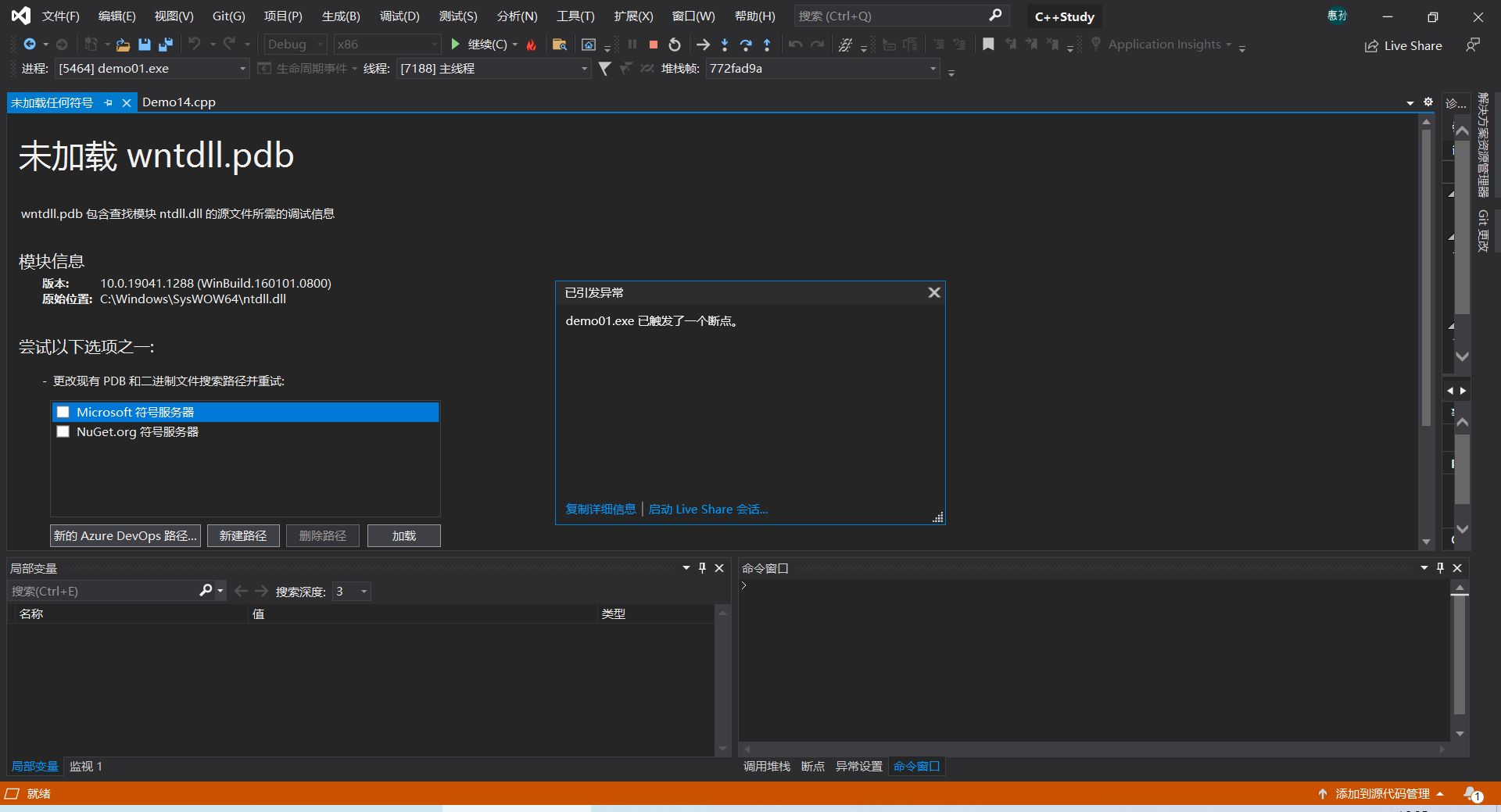1501x812 pixels.
Task: Click the Hot Reload flame icon
Action: click(532, 45)
